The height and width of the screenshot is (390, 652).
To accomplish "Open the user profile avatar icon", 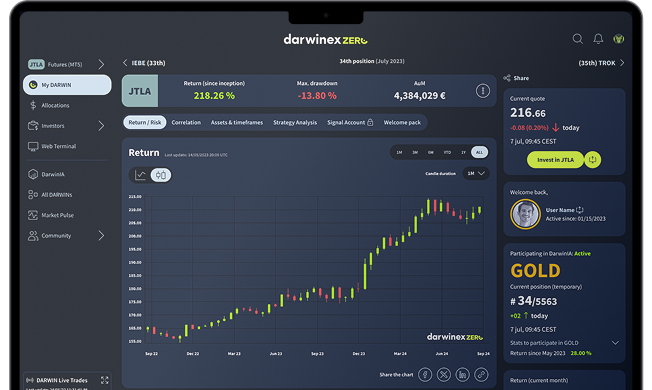I will pyautogui.click(x=618, y=39).
